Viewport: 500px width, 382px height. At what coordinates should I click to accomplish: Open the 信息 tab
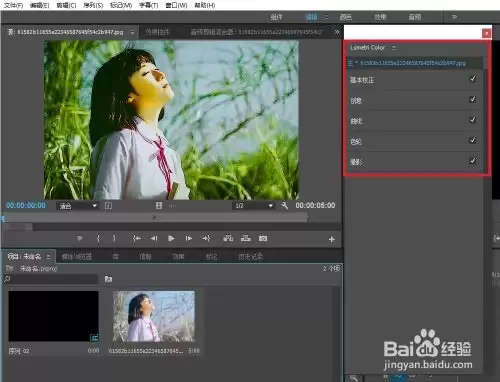(145, 256)
